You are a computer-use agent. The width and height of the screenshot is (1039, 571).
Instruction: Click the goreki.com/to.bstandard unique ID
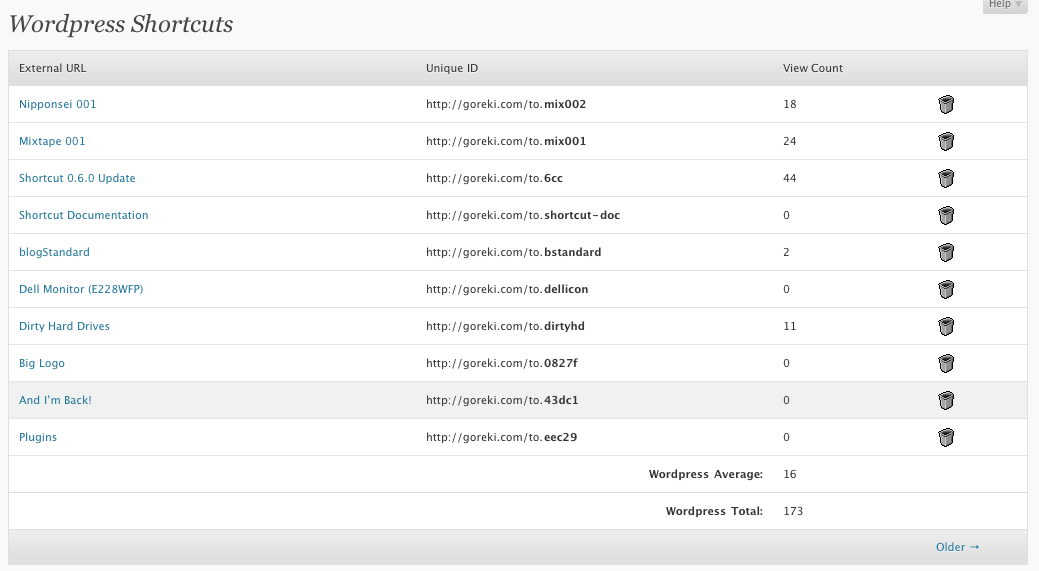[x=514, y=252]
